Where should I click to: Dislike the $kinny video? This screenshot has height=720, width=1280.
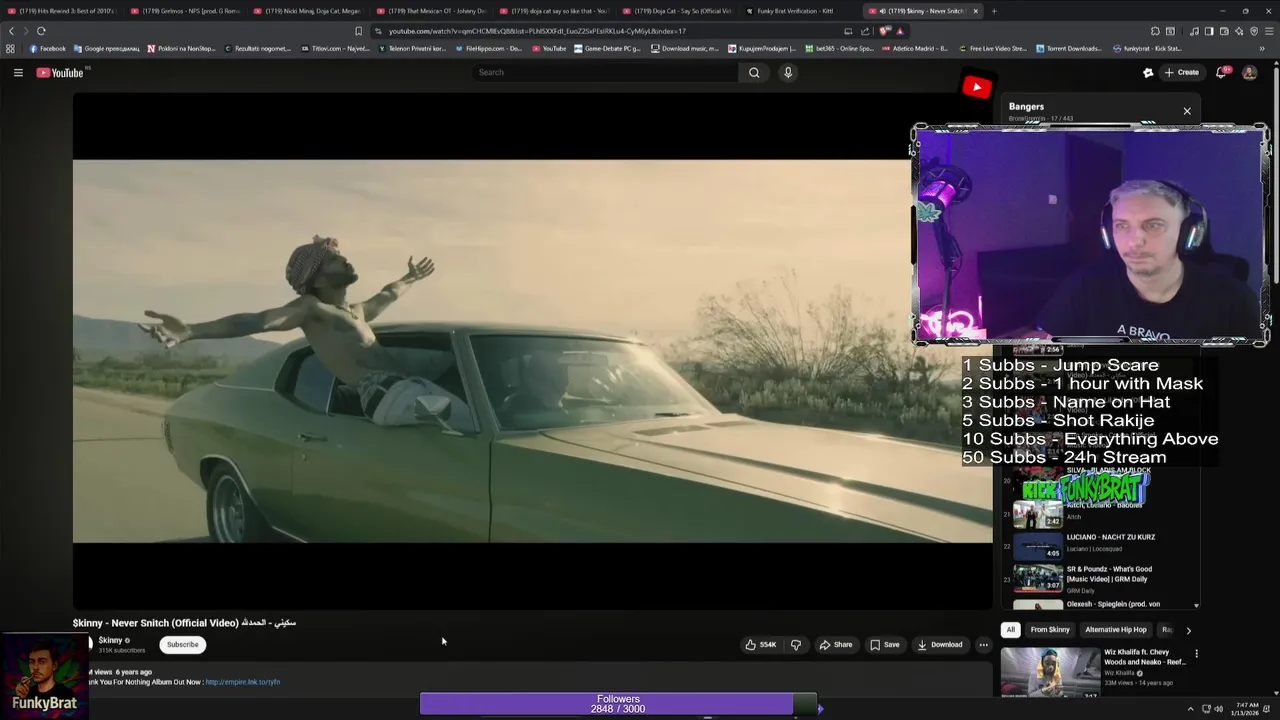pos(796,645)
